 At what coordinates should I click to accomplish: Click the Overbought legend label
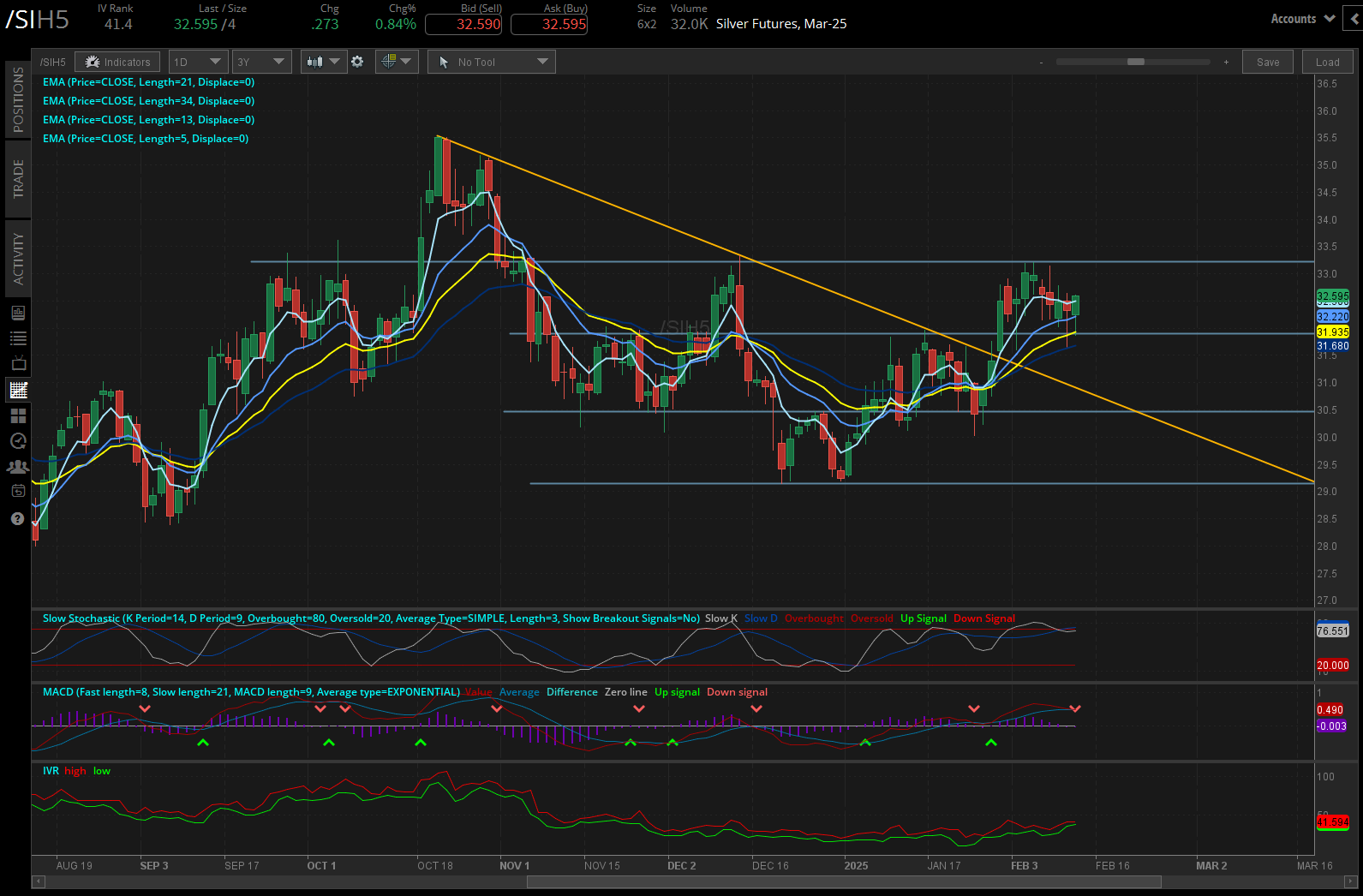click(814, 618)
